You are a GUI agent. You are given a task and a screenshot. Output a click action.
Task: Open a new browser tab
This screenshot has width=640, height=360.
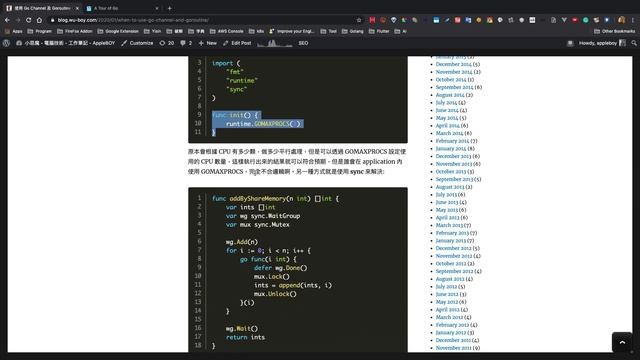(x=169, y=8)
